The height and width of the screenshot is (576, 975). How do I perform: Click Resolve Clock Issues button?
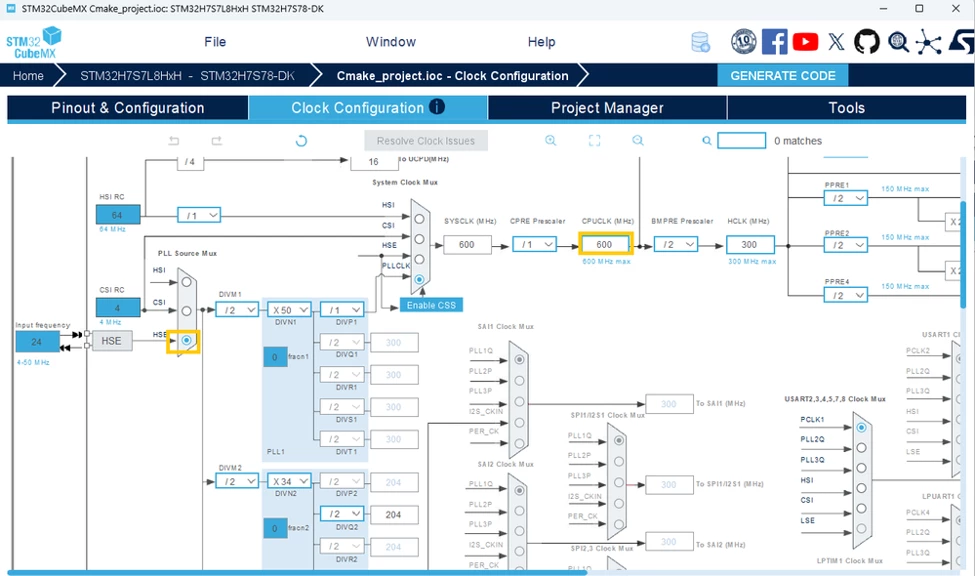click(426, 141)
